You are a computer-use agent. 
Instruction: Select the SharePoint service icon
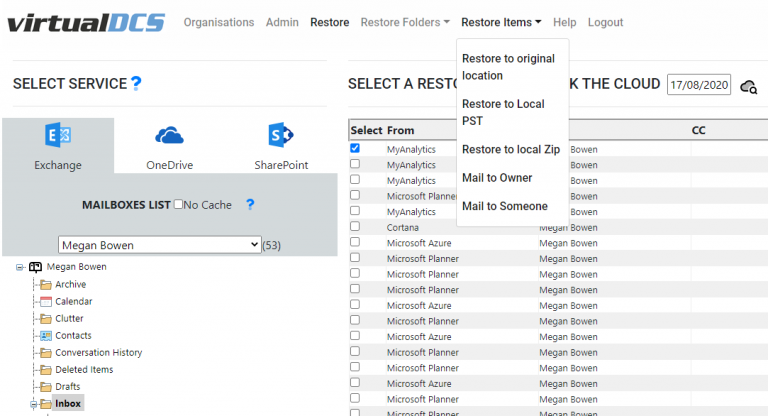click(x=281, y=135)
